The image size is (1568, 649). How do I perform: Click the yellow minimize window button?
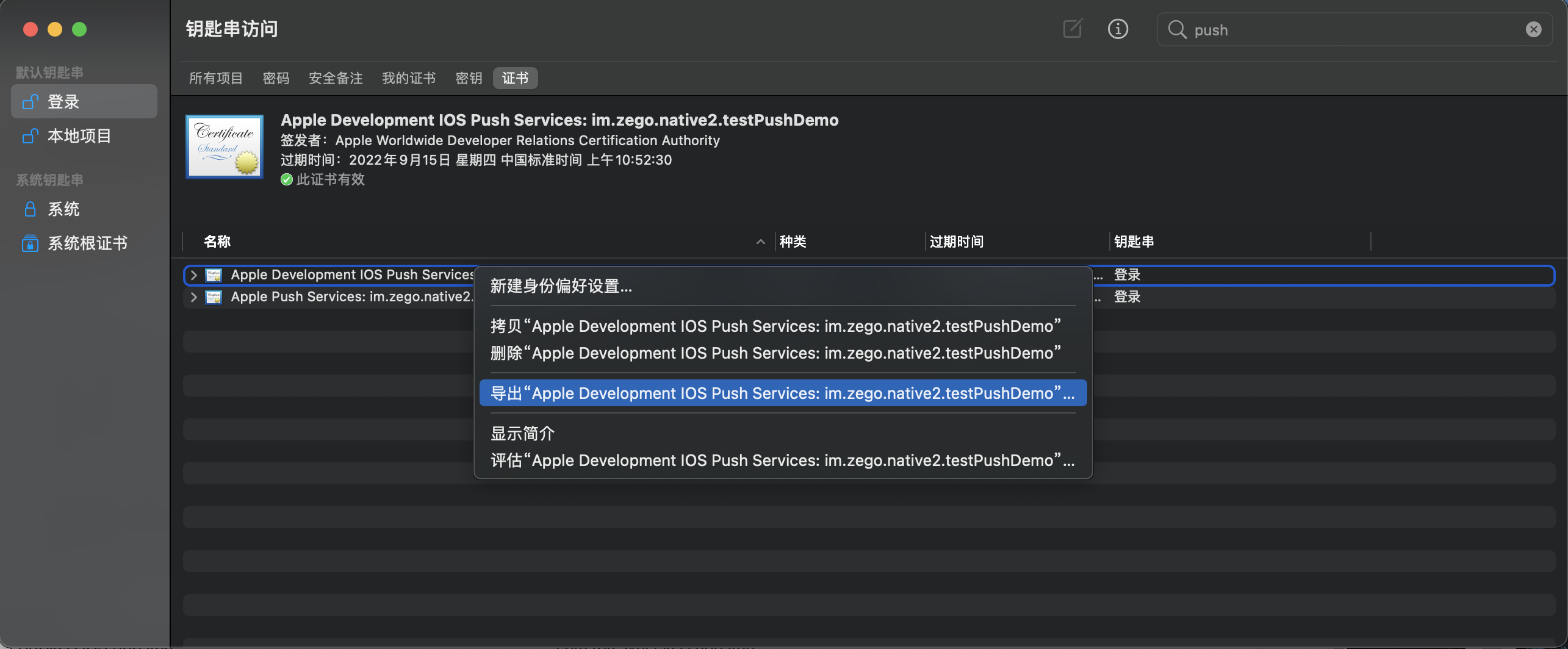[55, 29]
